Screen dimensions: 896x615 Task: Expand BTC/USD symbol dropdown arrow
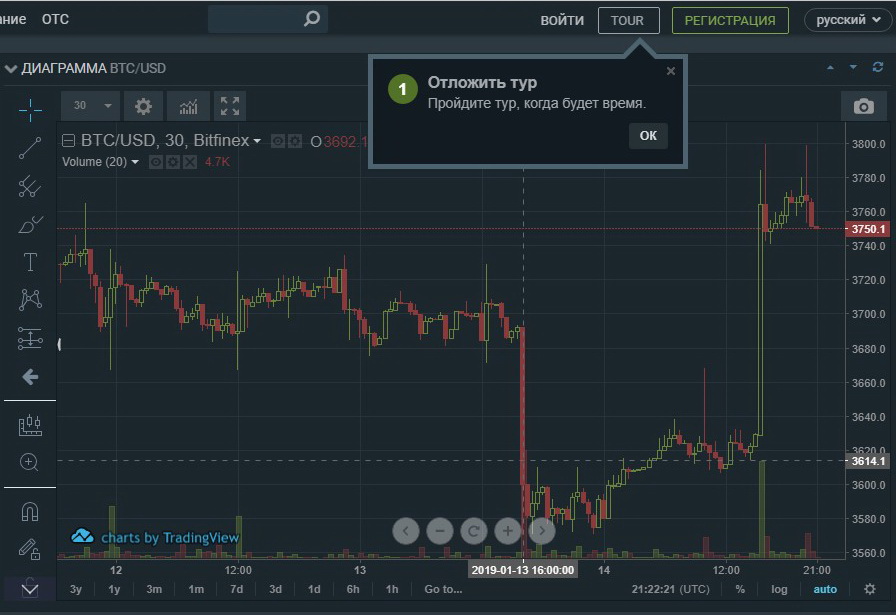tap(257, 141)
